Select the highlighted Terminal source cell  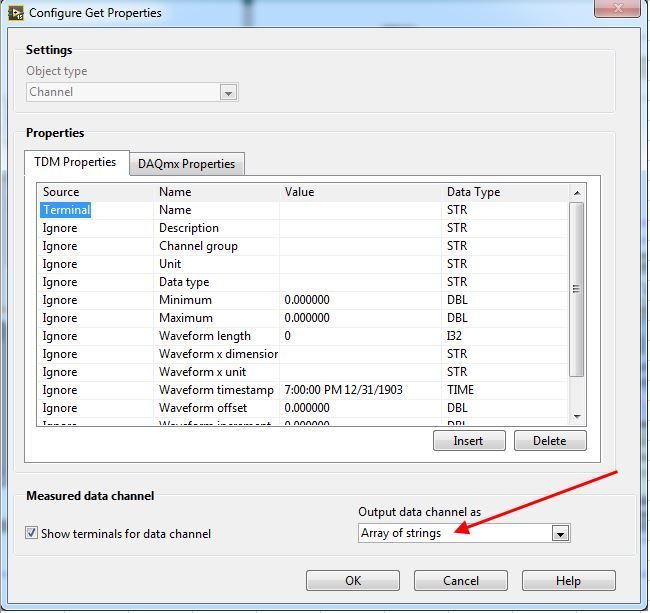tap(66, 210)
